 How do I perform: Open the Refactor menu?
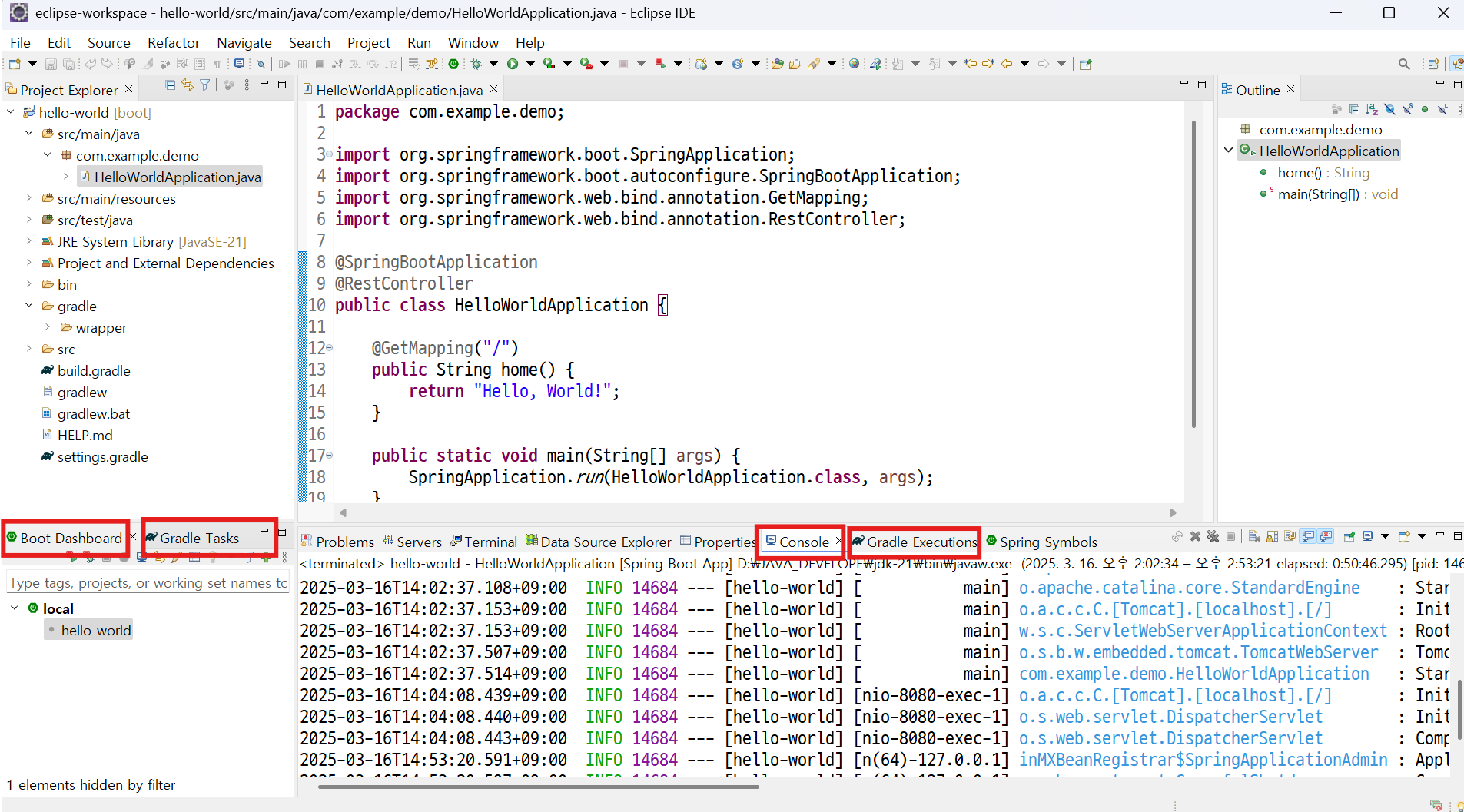point(174,43)
